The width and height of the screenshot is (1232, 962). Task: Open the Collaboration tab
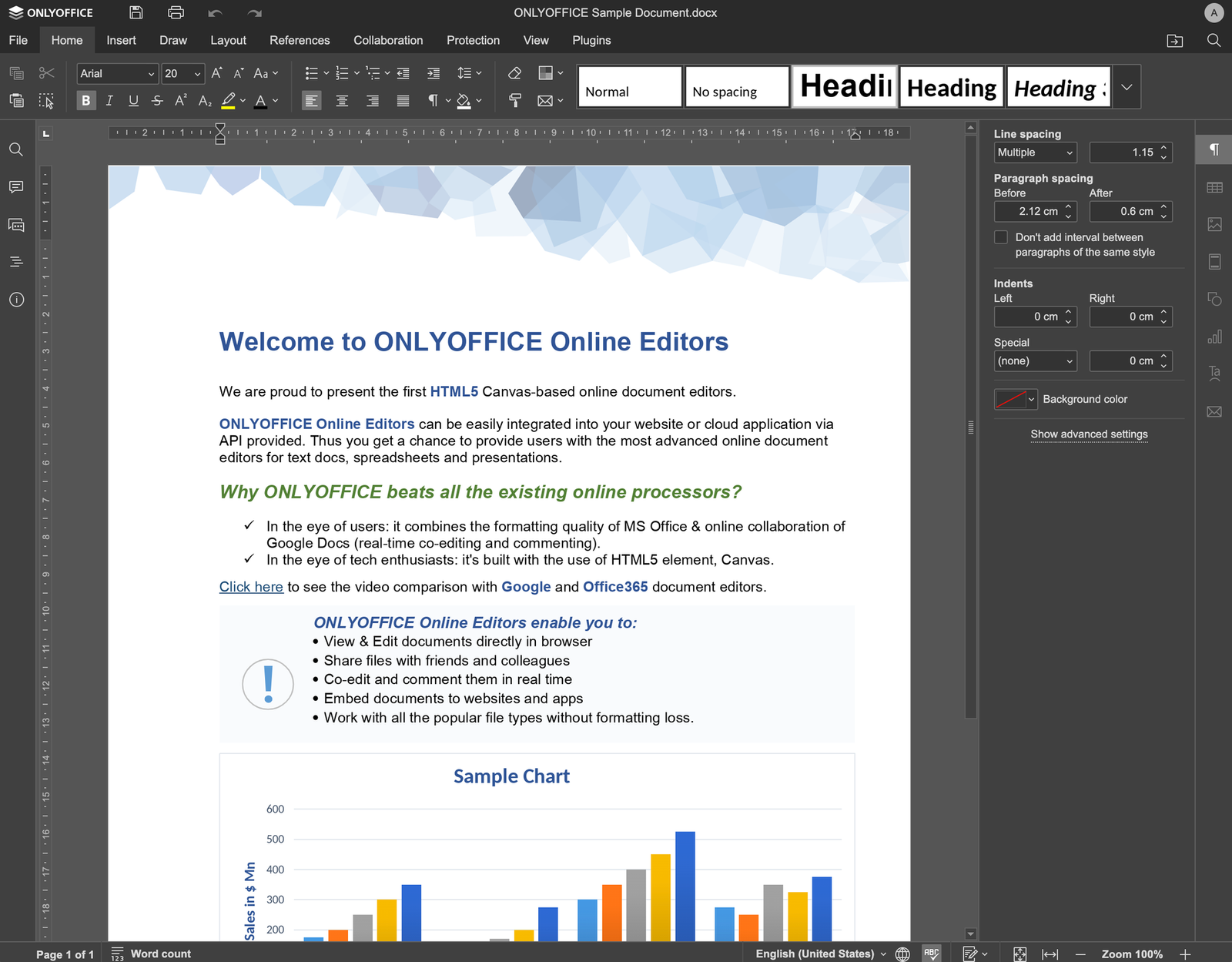click(388, 40)
